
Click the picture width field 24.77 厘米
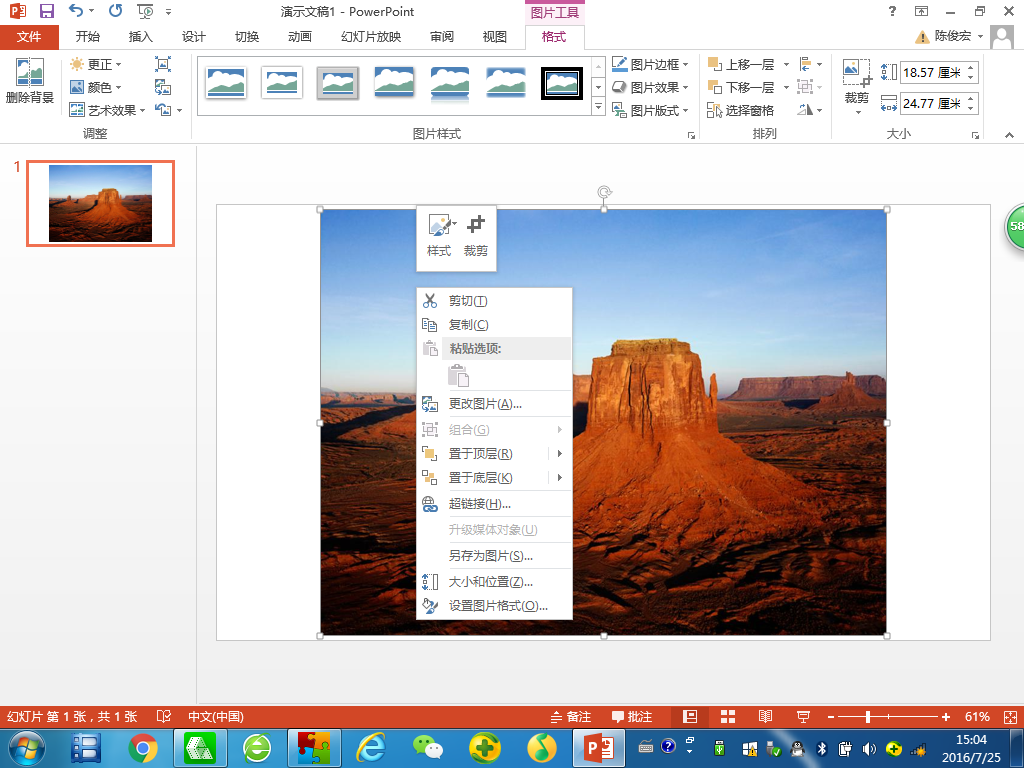click(x=932, y=103)
